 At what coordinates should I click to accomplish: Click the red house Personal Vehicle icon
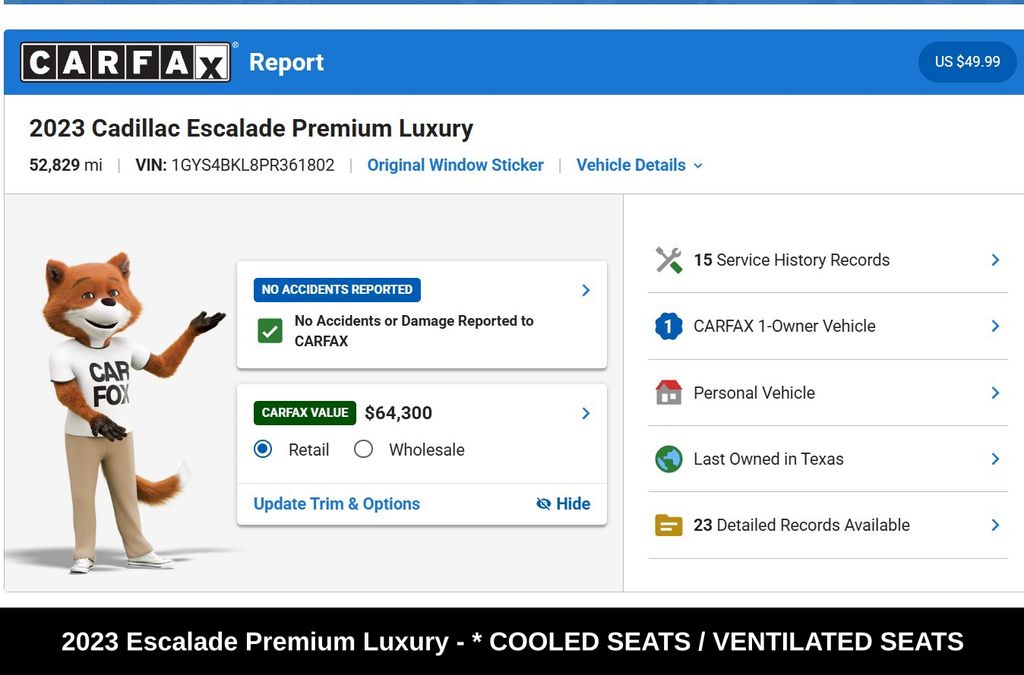[668, 392]
